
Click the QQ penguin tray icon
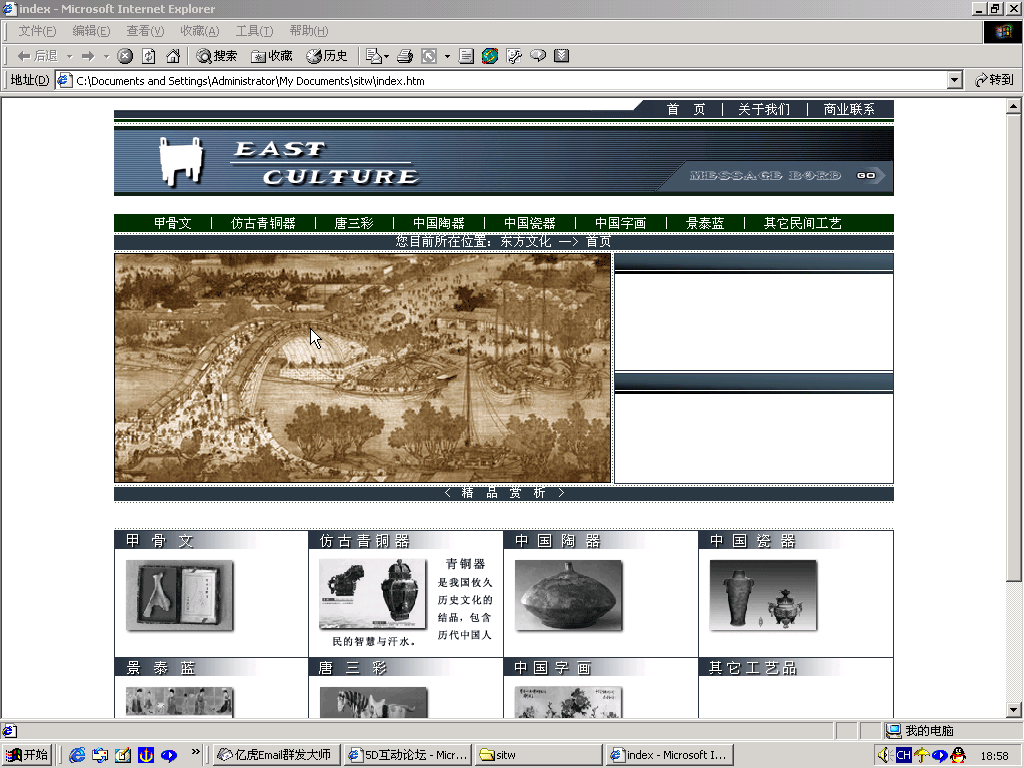click(958, 755)
